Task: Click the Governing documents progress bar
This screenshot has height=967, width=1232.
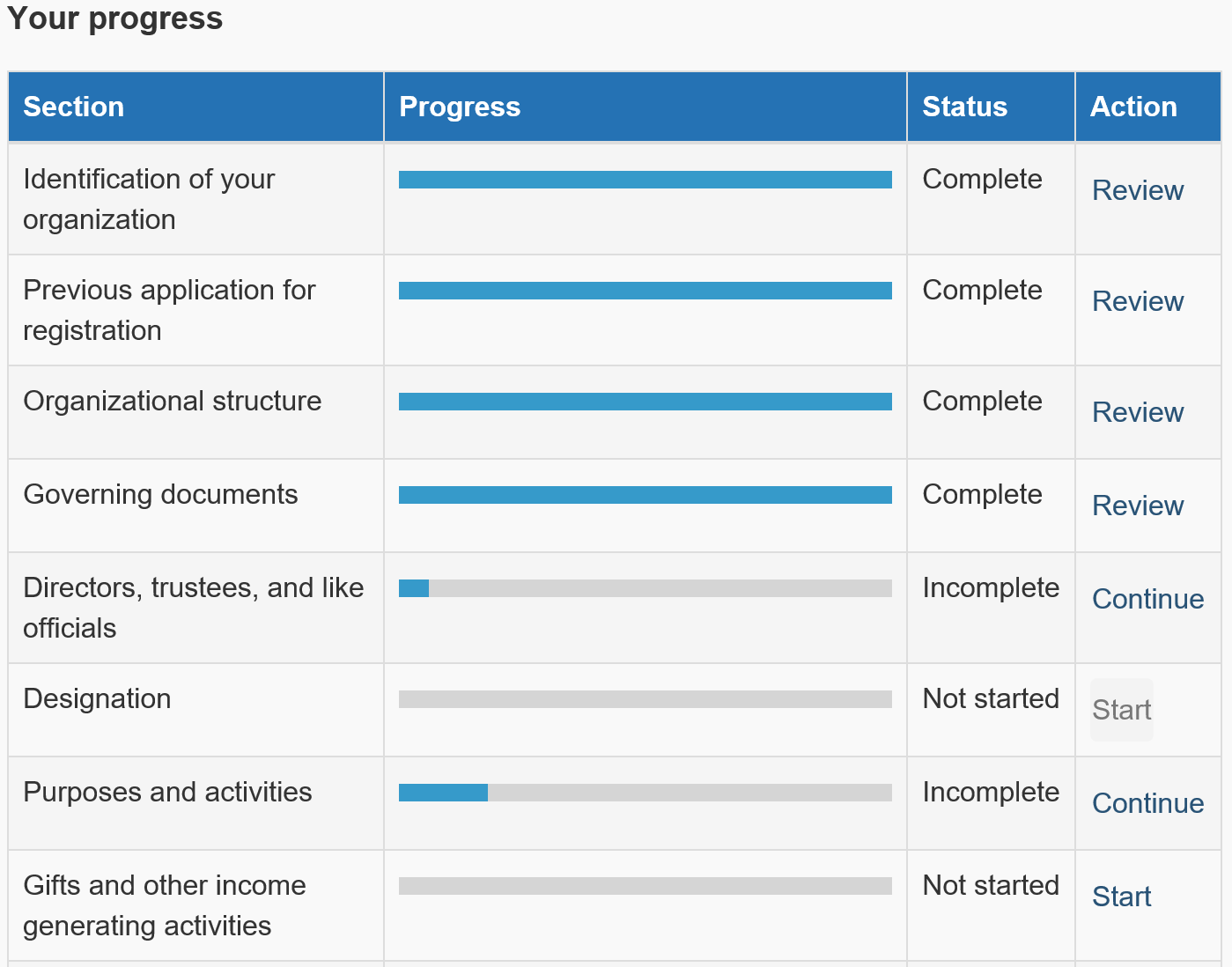Action: [x=645, y=495]
